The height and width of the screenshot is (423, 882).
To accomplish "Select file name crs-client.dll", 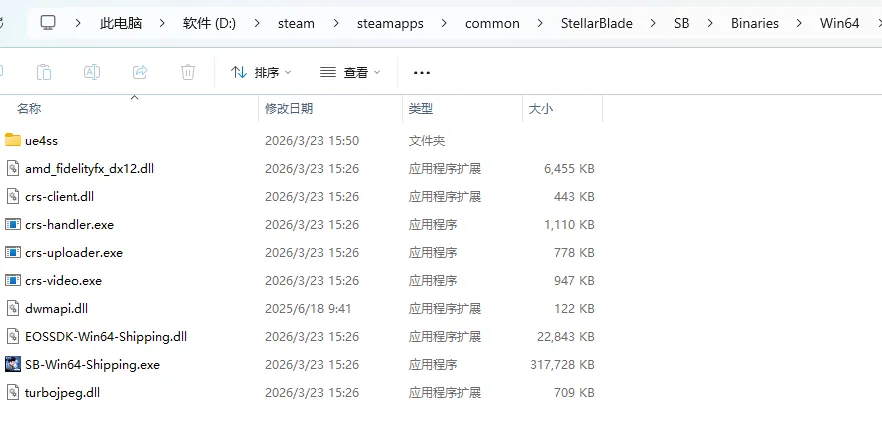I will [60, 197].
